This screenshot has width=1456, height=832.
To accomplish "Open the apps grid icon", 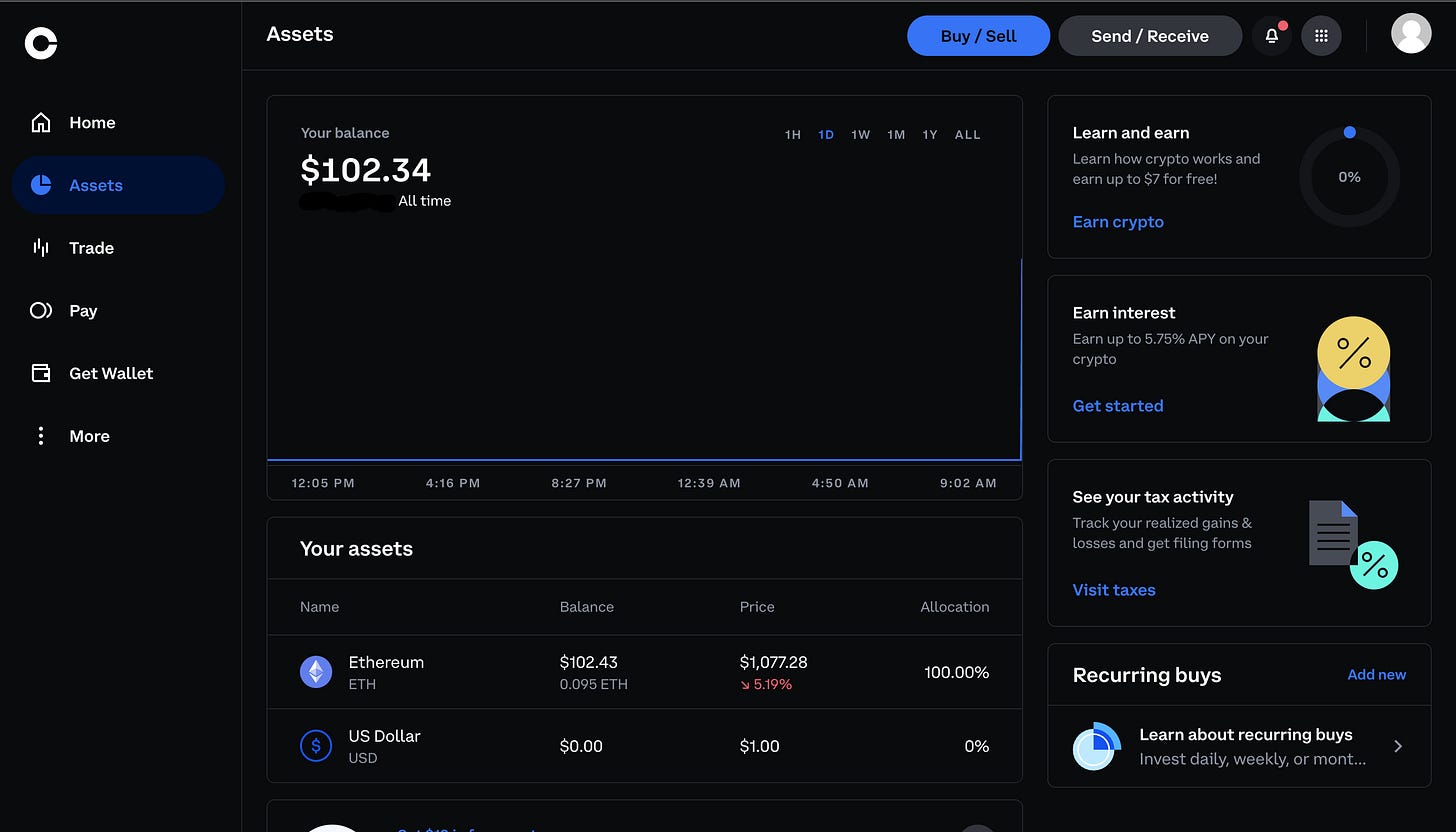I will (x=1321, y=36).
